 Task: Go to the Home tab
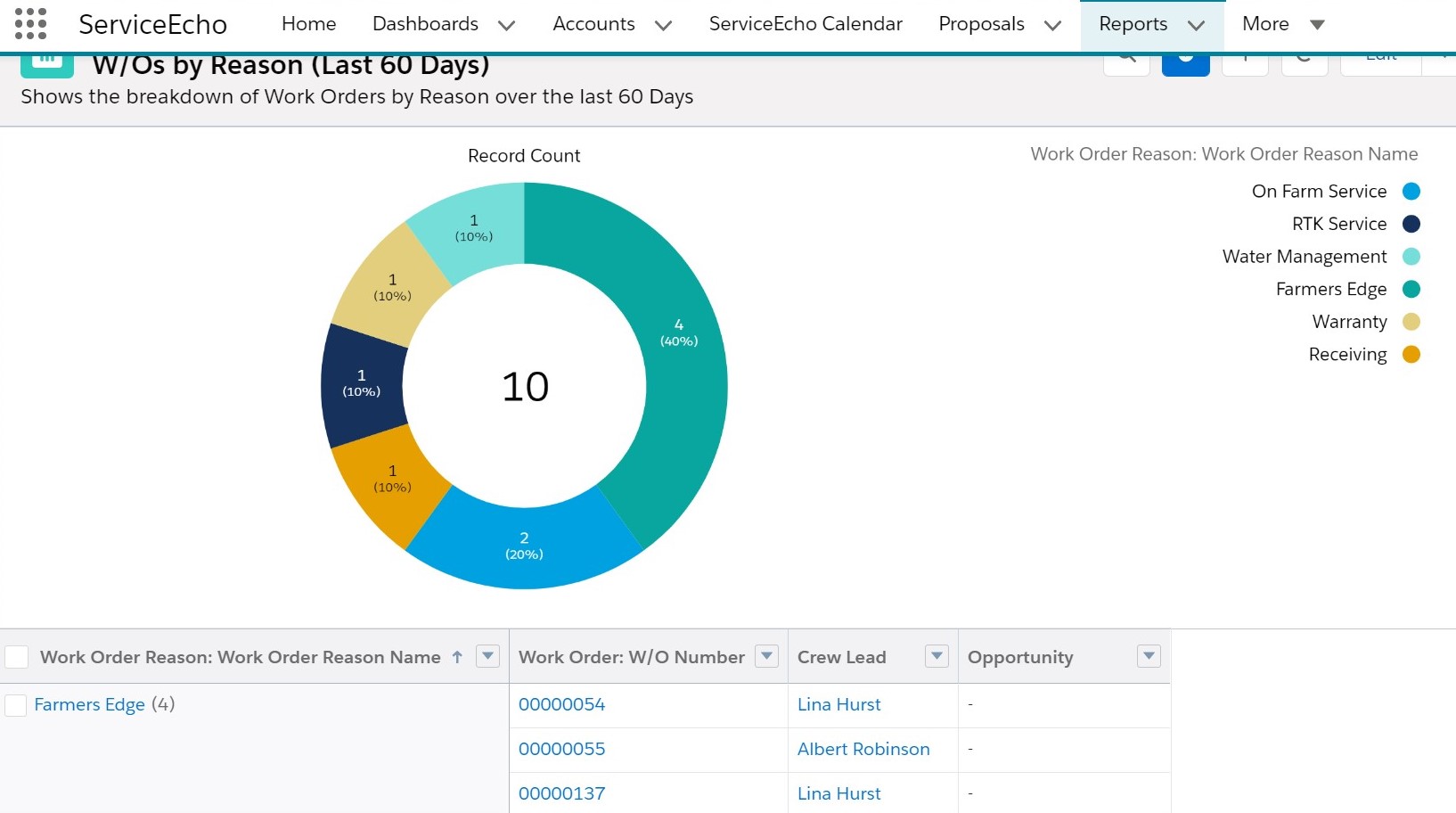pos(308,24)
